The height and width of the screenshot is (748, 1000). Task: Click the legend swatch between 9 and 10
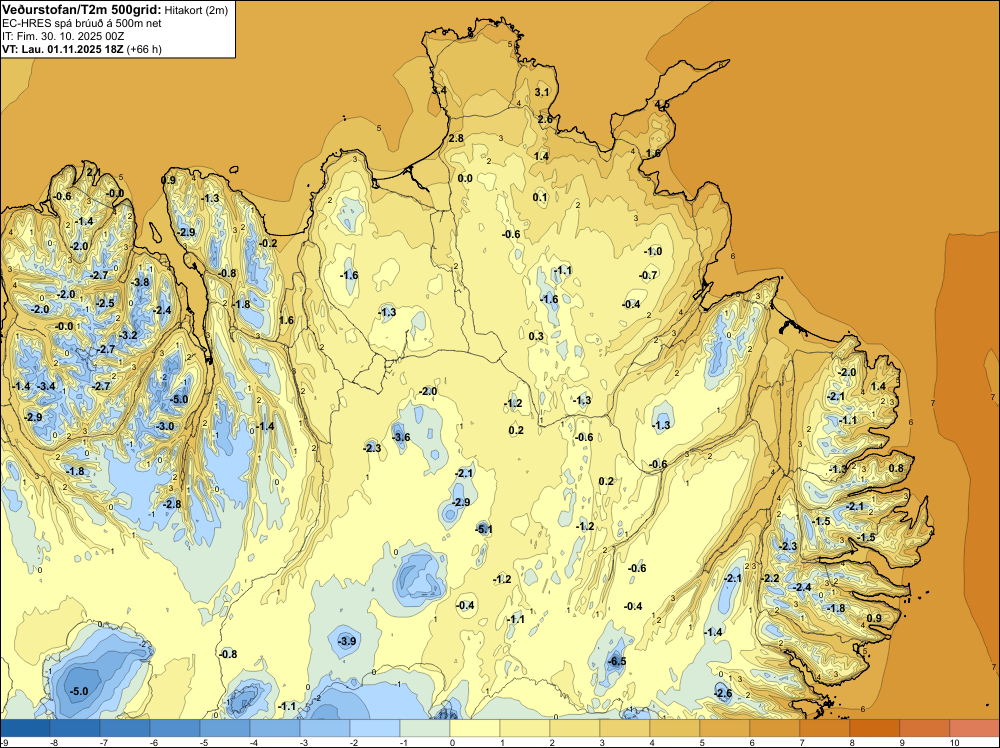point(925,728)
